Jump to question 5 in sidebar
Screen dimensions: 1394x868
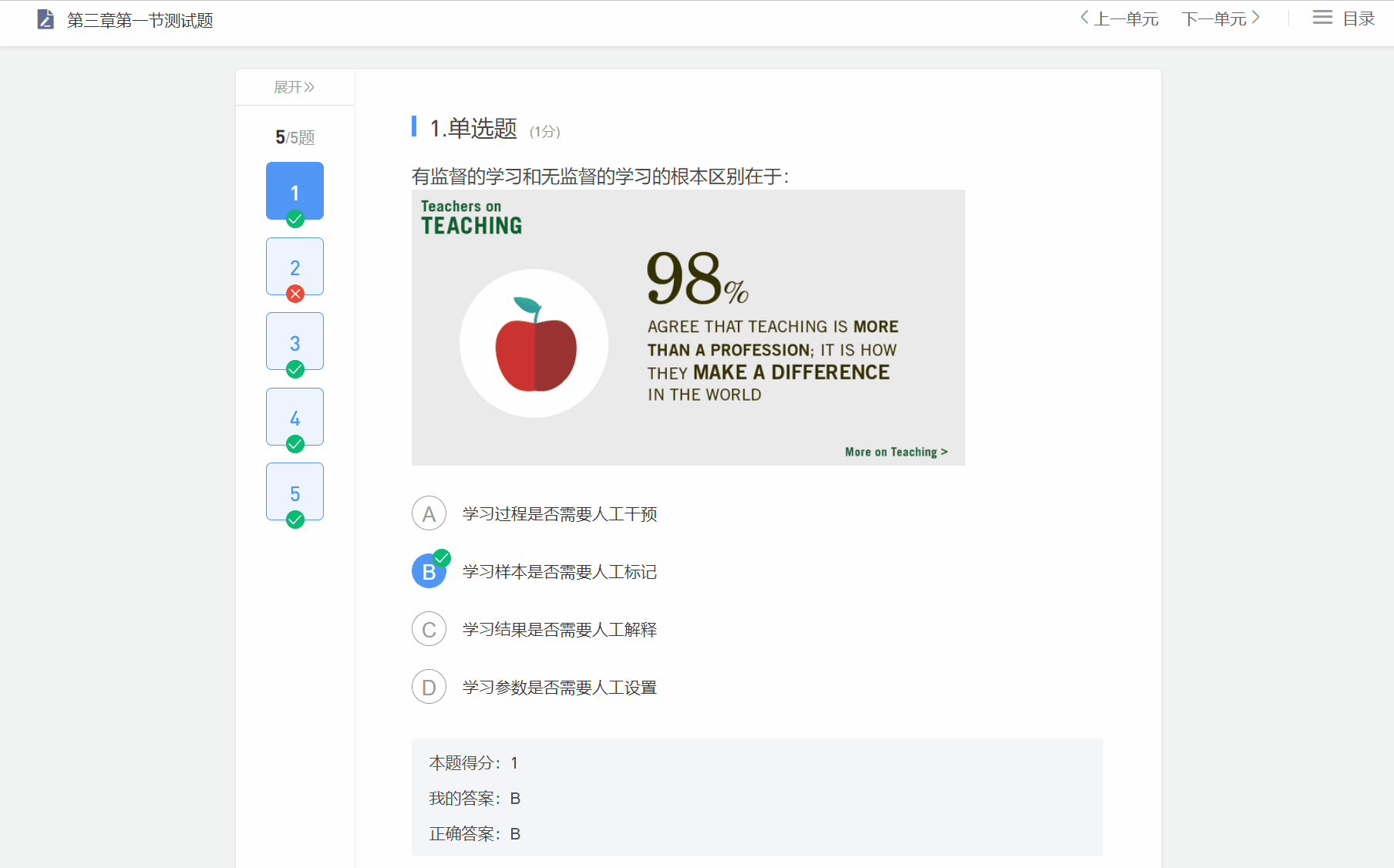[295, 491]
